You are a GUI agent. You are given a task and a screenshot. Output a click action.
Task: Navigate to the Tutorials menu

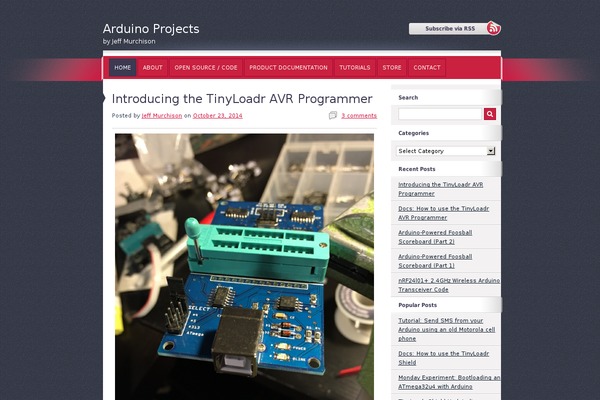click(x=355, y=68)
